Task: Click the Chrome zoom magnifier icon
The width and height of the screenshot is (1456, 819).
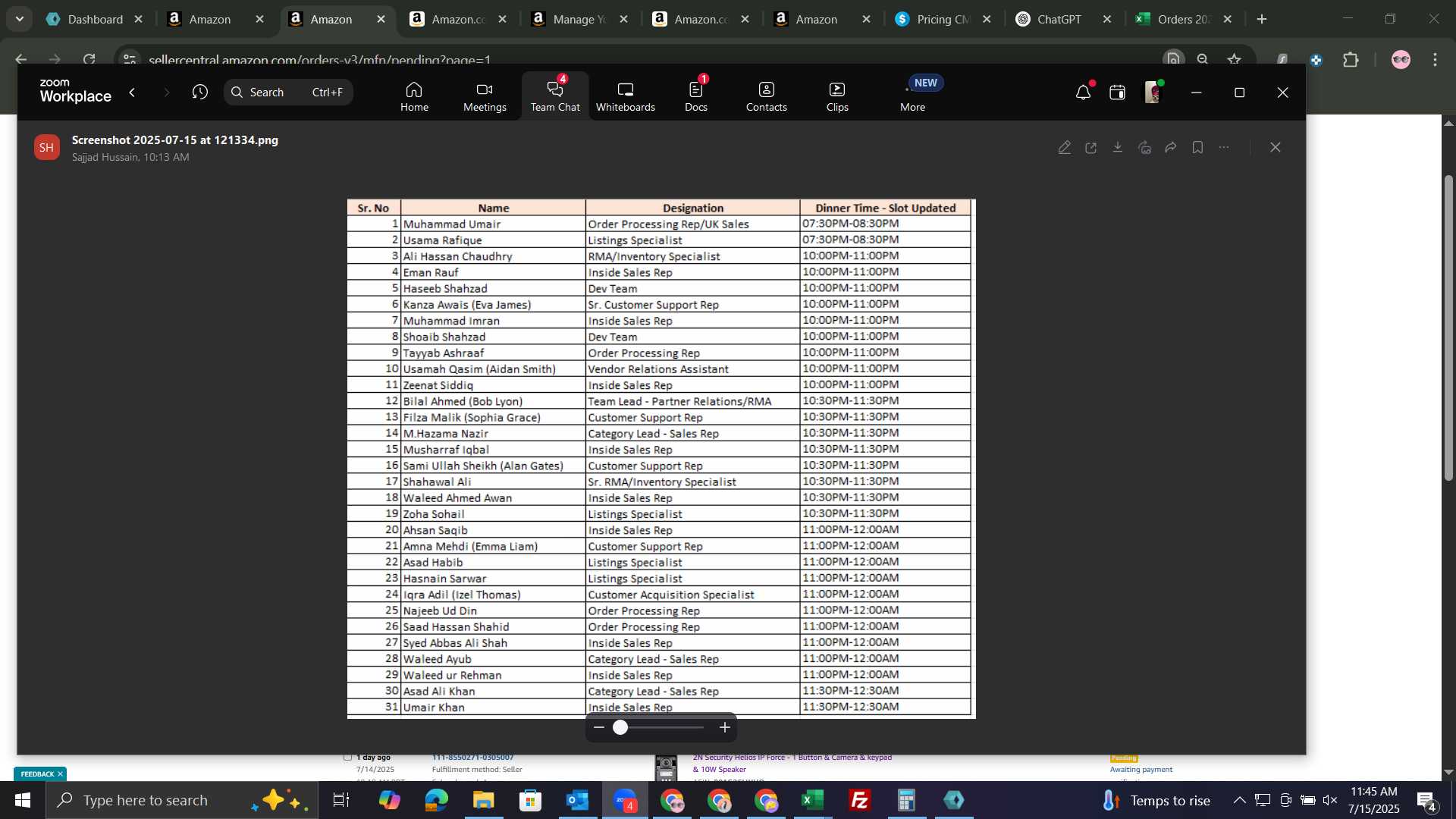Action: (x=1203, y=59)
